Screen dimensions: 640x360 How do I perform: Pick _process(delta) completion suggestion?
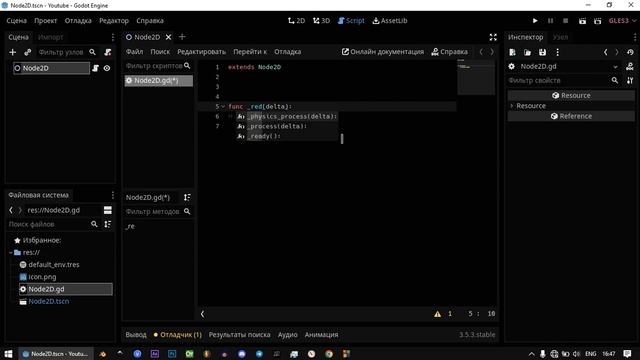[287, 126]
